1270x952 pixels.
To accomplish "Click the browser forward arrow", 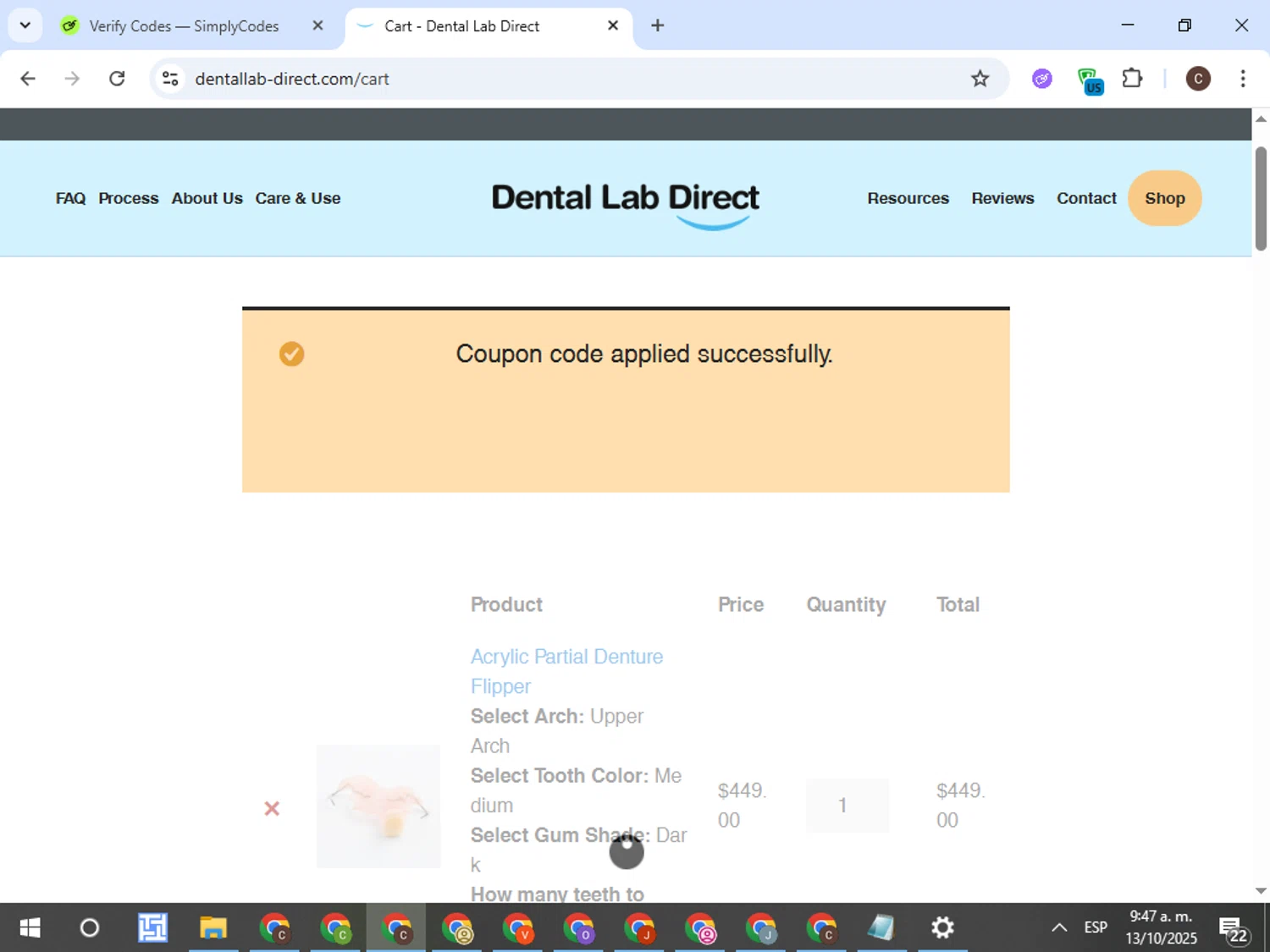I will [72, 79].
